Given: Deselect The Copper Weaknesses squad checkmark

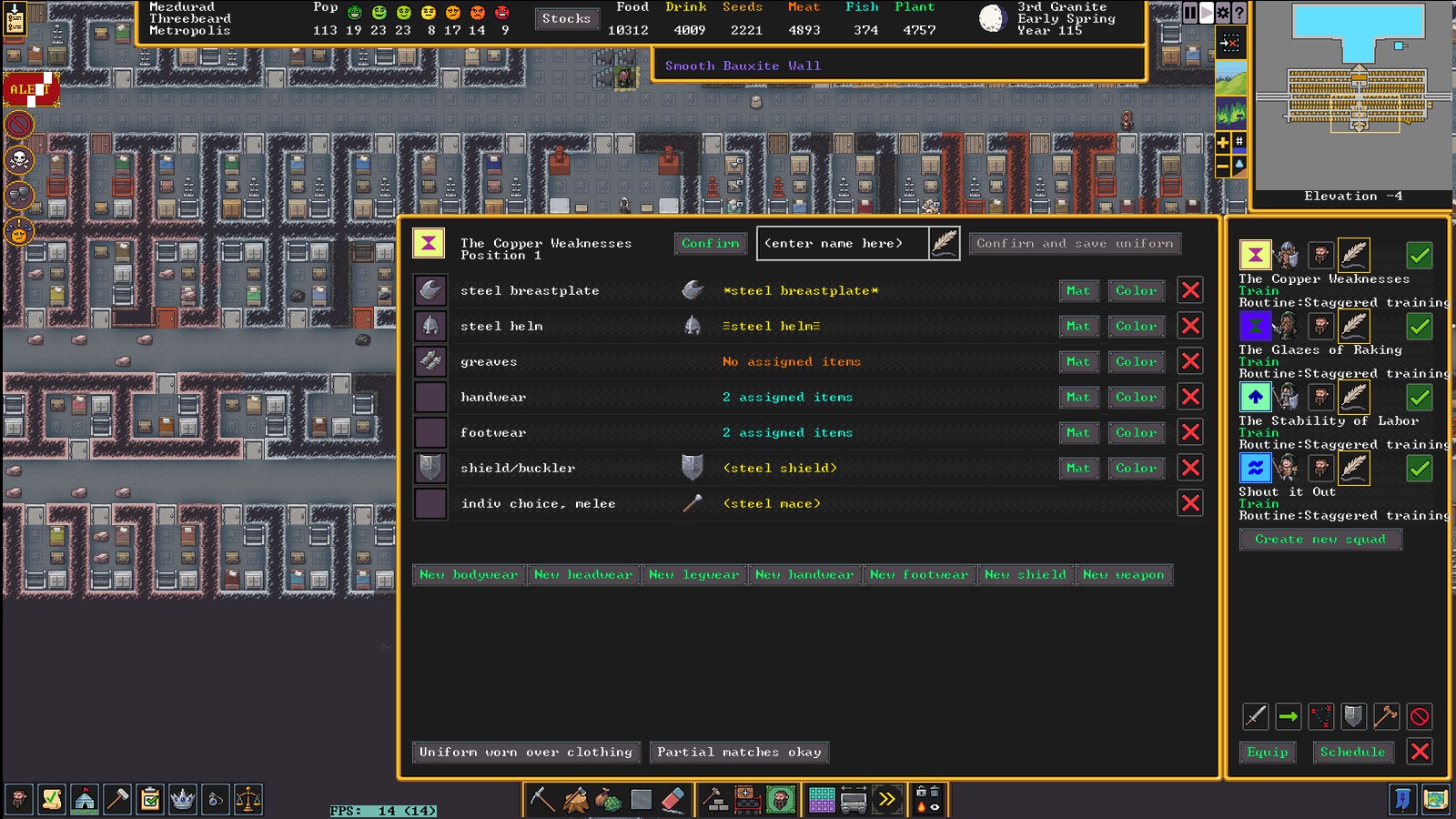Looking at the screenshot, I should (x=1419, y=255).
